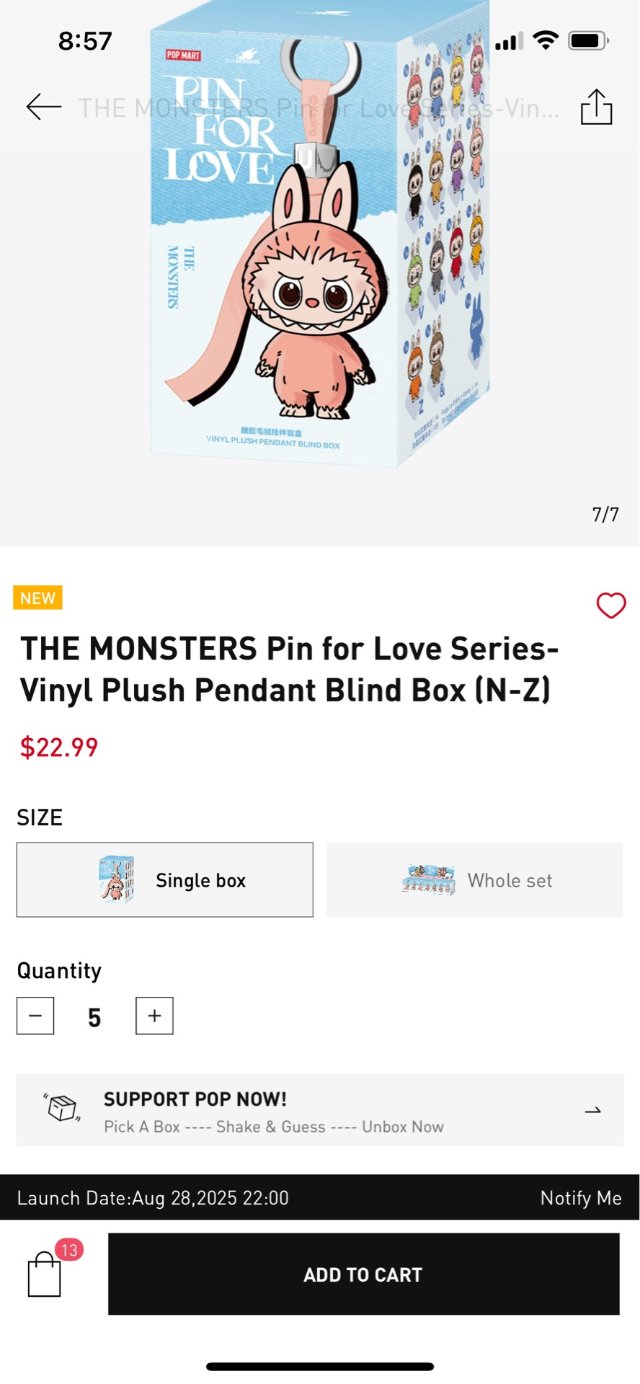Select the Whole set size option
Screen dimensions: 640x1384
pos(510,881)
